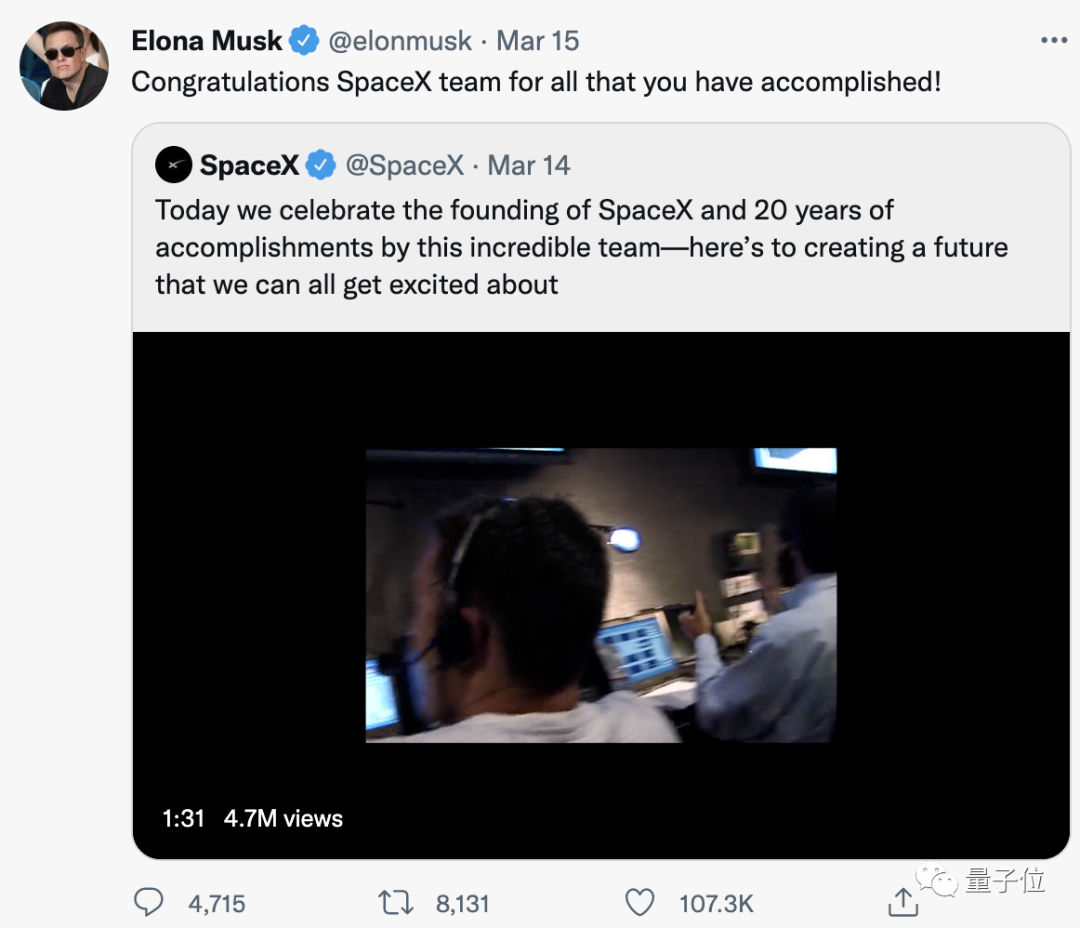Open Elona Musk profile avatar

click(64, 65)
